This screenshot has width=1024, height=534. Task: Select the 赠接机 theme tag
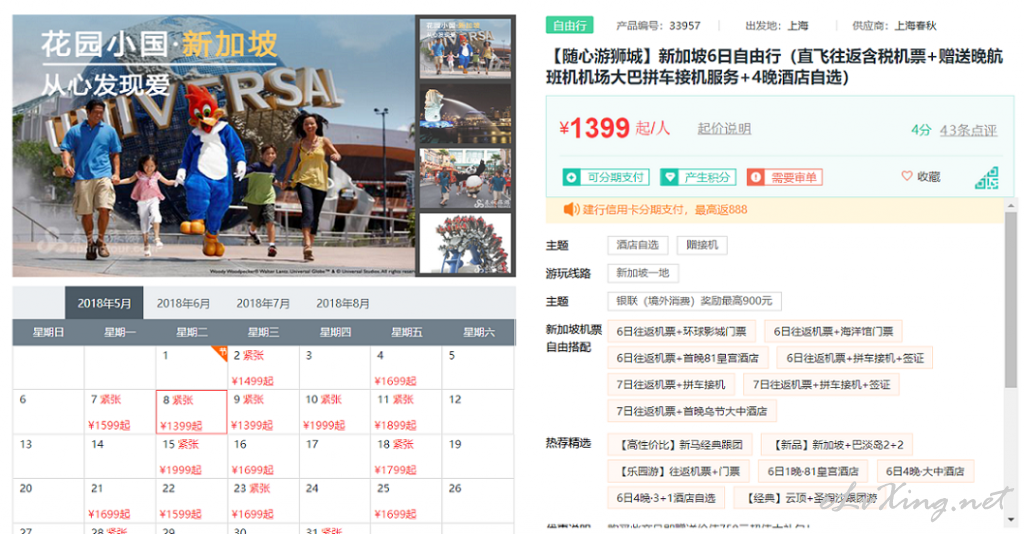[x=702, y=245]
